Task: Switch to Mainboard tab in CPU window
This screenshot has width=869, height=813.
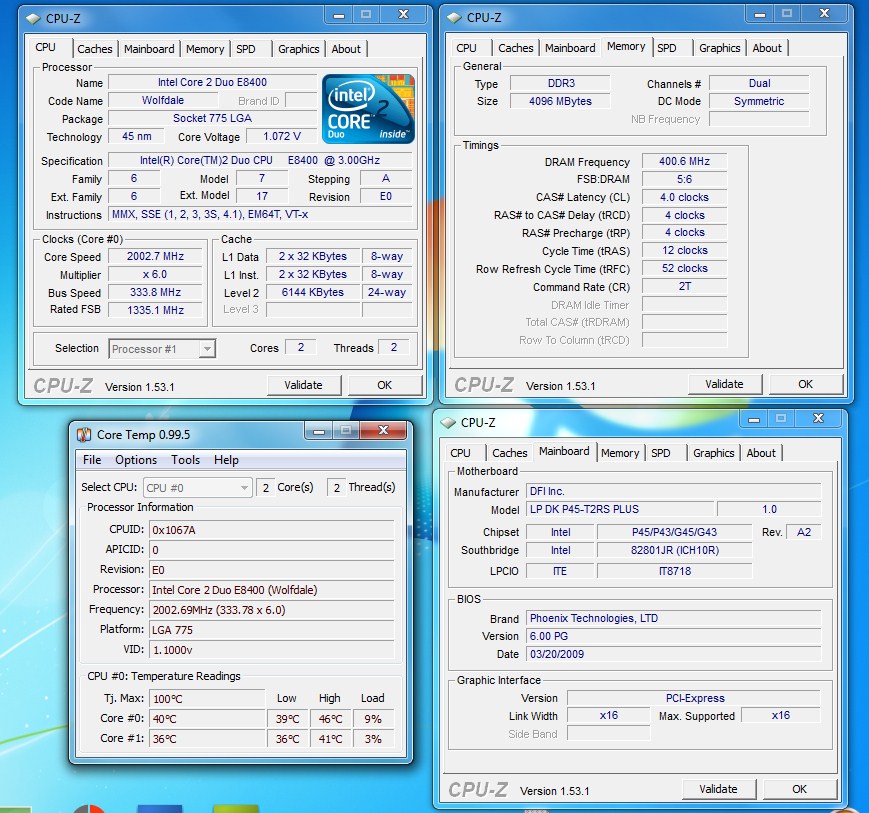Action: tap(149, 49)
